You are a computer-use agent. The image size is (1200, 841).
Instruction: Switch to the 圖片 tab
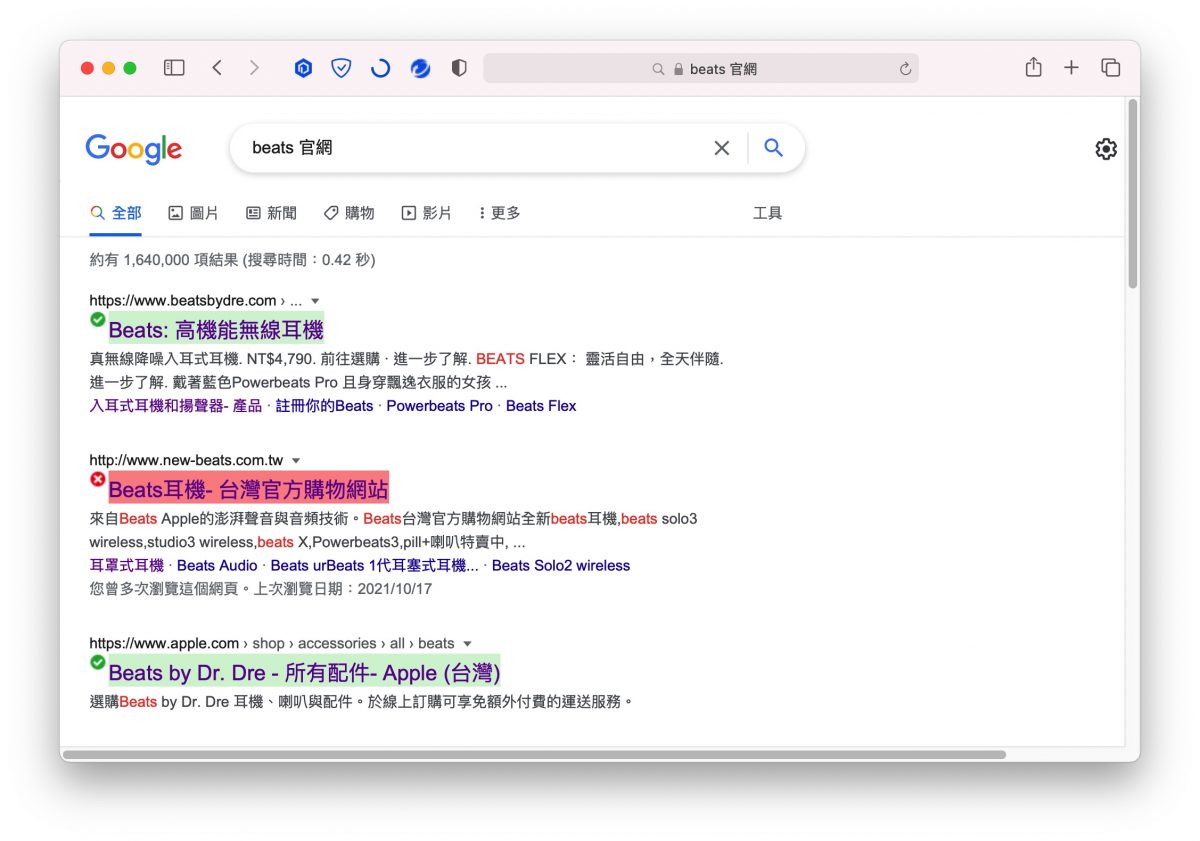pyautogui.click(x=193, y=213)
